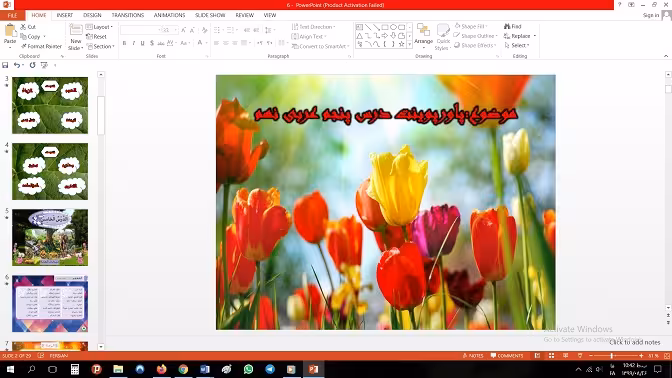
Task: Switch to the DESIGN tab
Action: [x=92, y=15]
